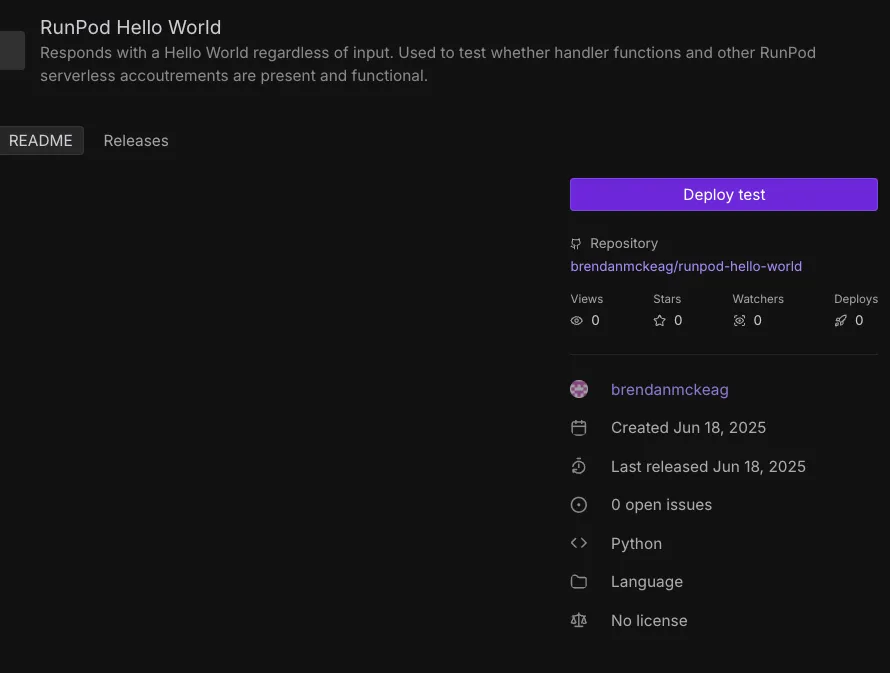890x673 pixels.
Task: Click the folder icon beside Language
Action: pos(578,582)
